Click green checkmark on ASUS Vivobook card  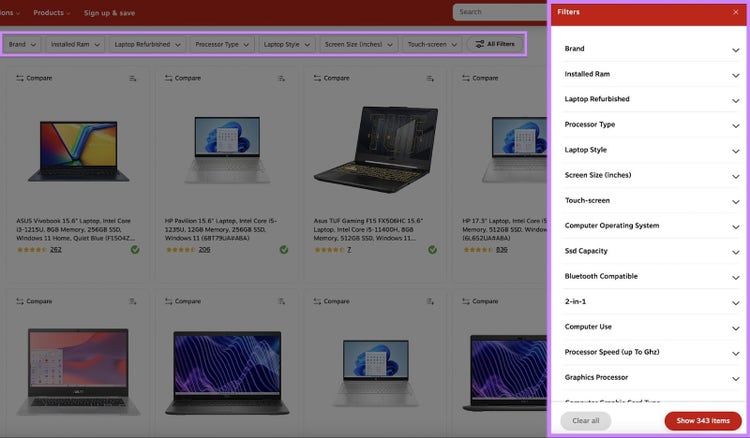point(135,250)
